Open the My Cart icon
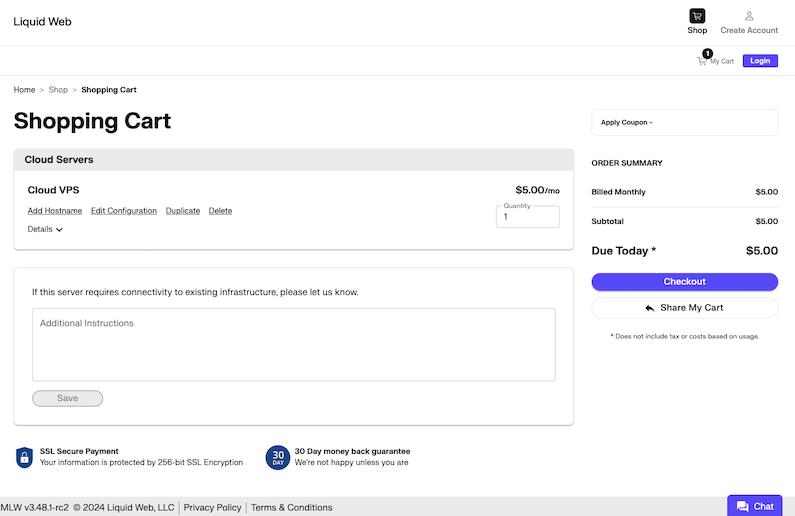 (x=703, y=61)
